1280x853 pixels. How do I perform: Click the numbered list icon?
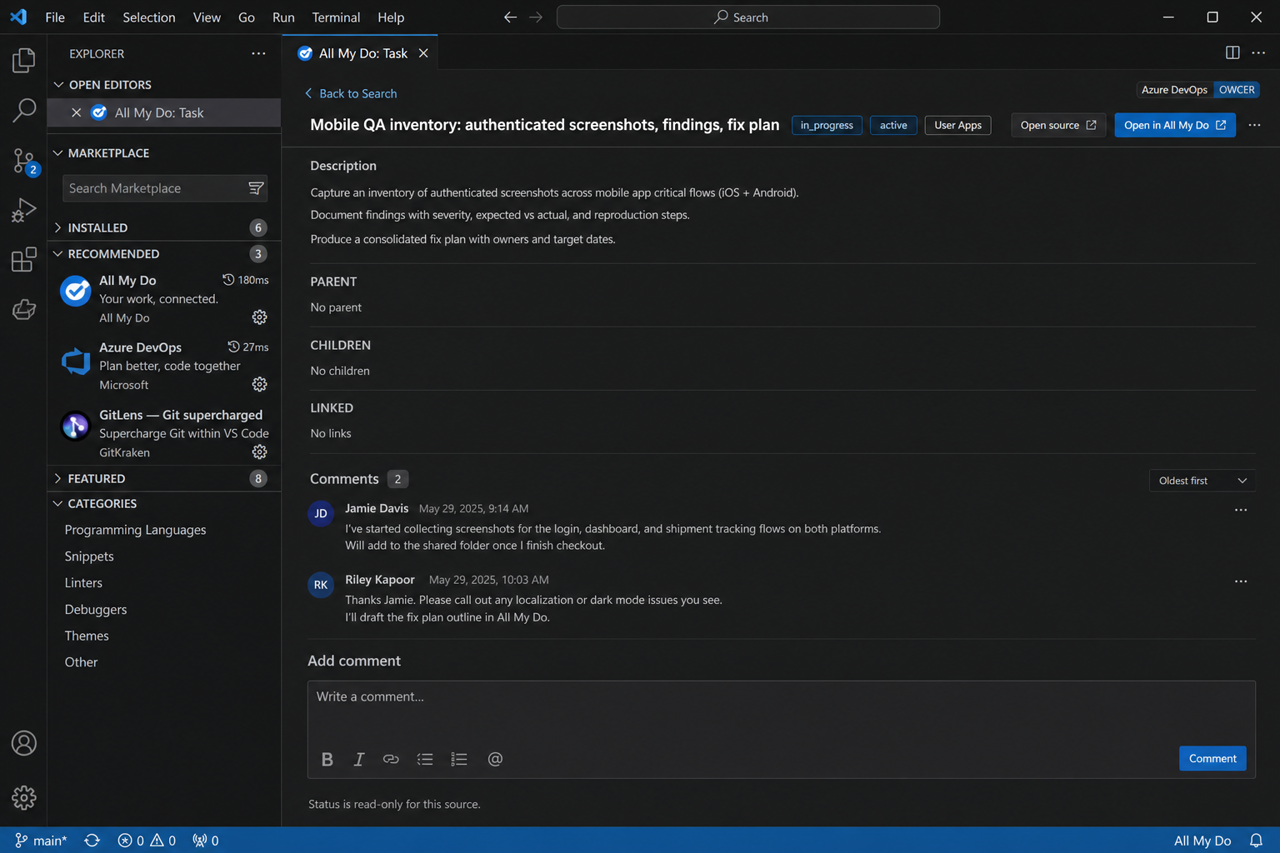pyautogui.click(x=459, y=759)
